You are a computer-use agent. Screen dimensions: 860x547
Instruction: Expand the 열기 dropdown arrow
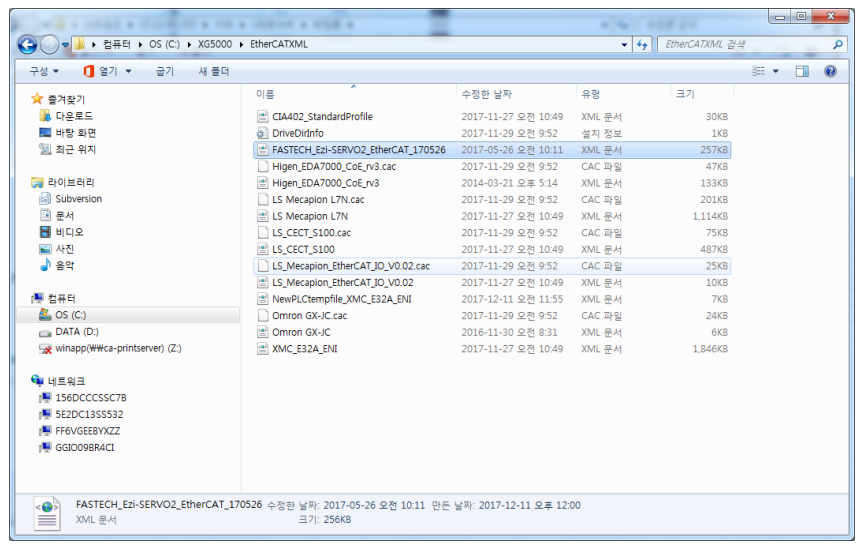tap(128, 71)
